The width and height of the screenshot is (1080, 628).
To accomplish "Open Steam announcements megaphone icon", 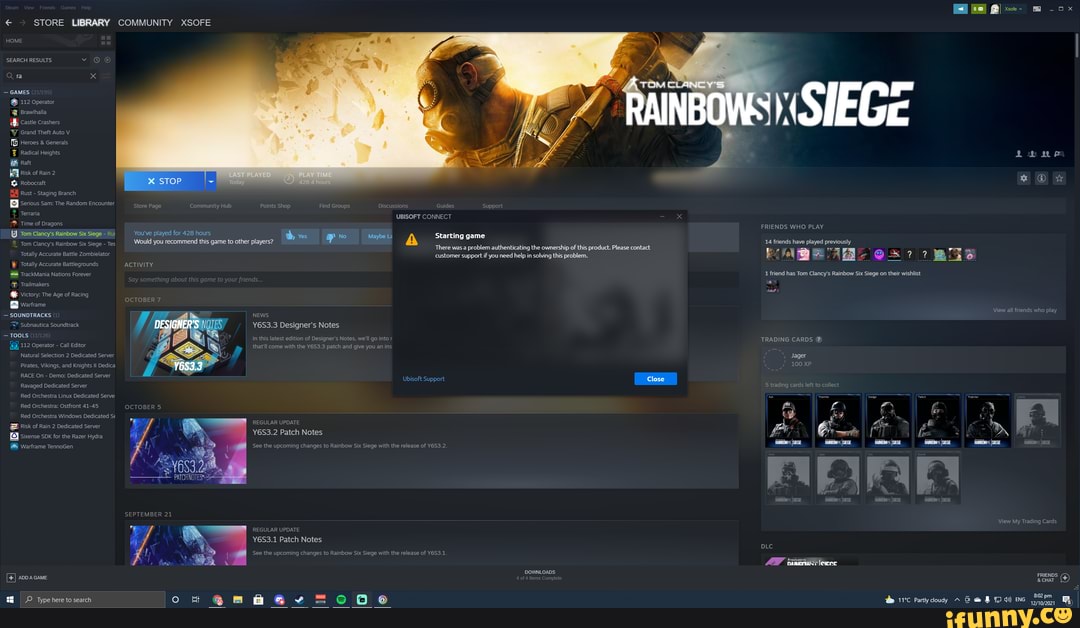I will (x=960, y=9).
